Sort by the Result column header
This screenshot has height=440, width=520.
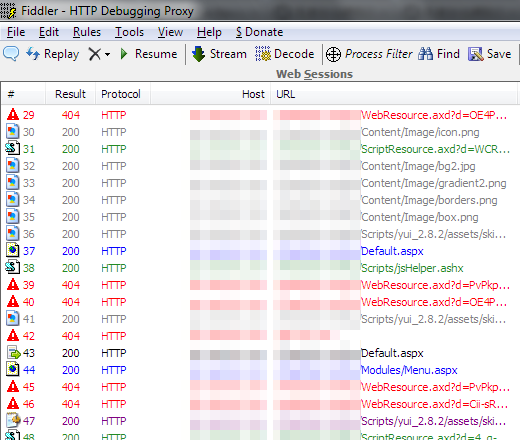(x=70, y=94)
